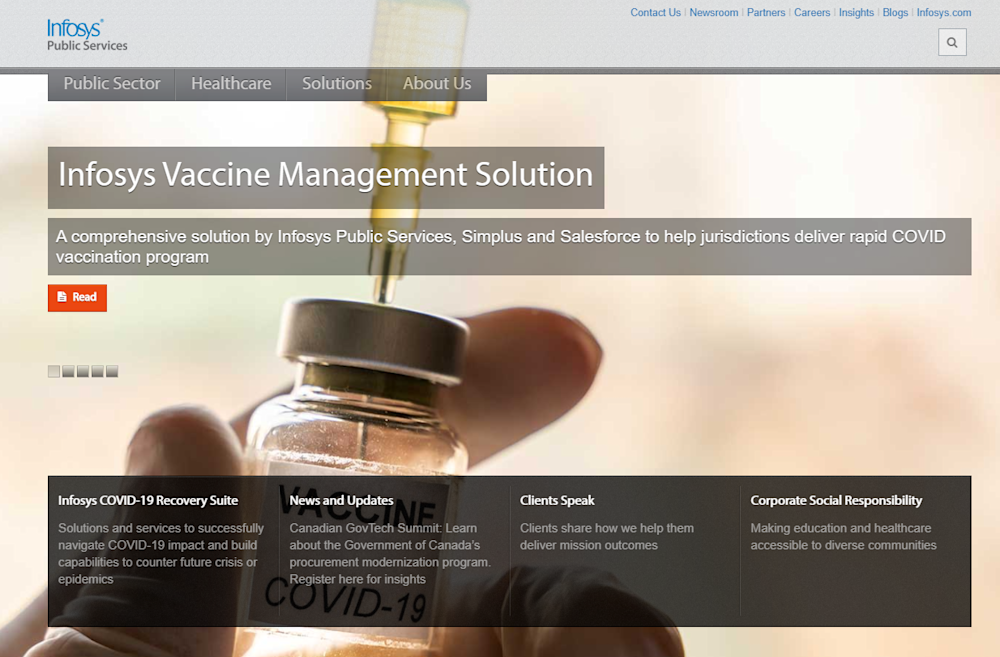
Task: Visit the Partners page
Action: (766, 12)
